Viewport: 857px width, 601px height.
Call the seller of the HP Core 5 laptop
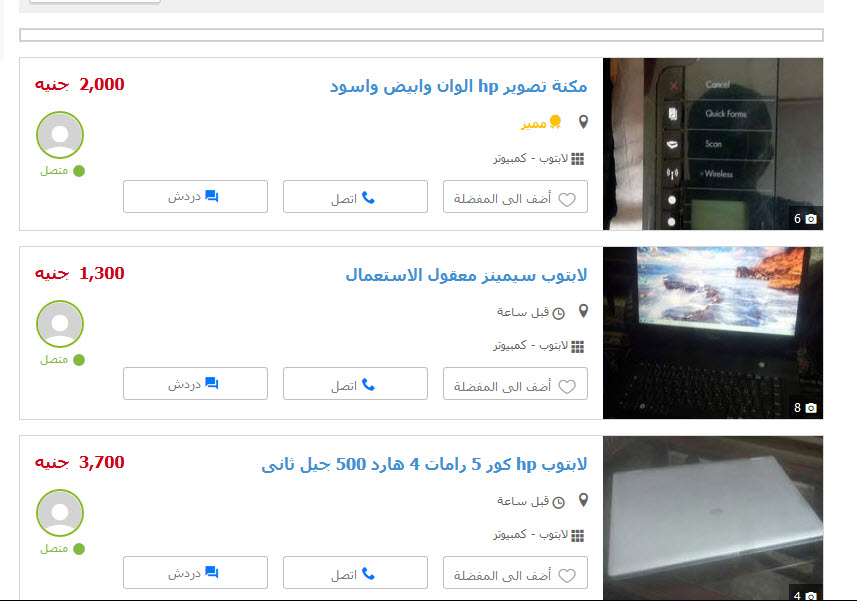[355, 573]
